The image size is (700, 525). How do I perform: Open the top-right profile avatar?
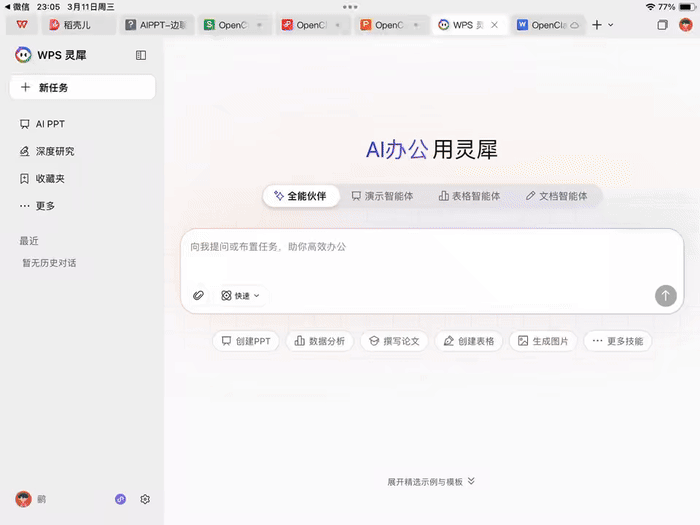(686, 25)
